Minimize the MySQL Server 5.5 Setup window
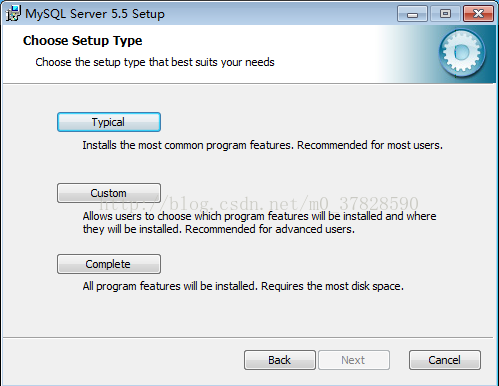499x386 pixels. (x=412, y=14)
